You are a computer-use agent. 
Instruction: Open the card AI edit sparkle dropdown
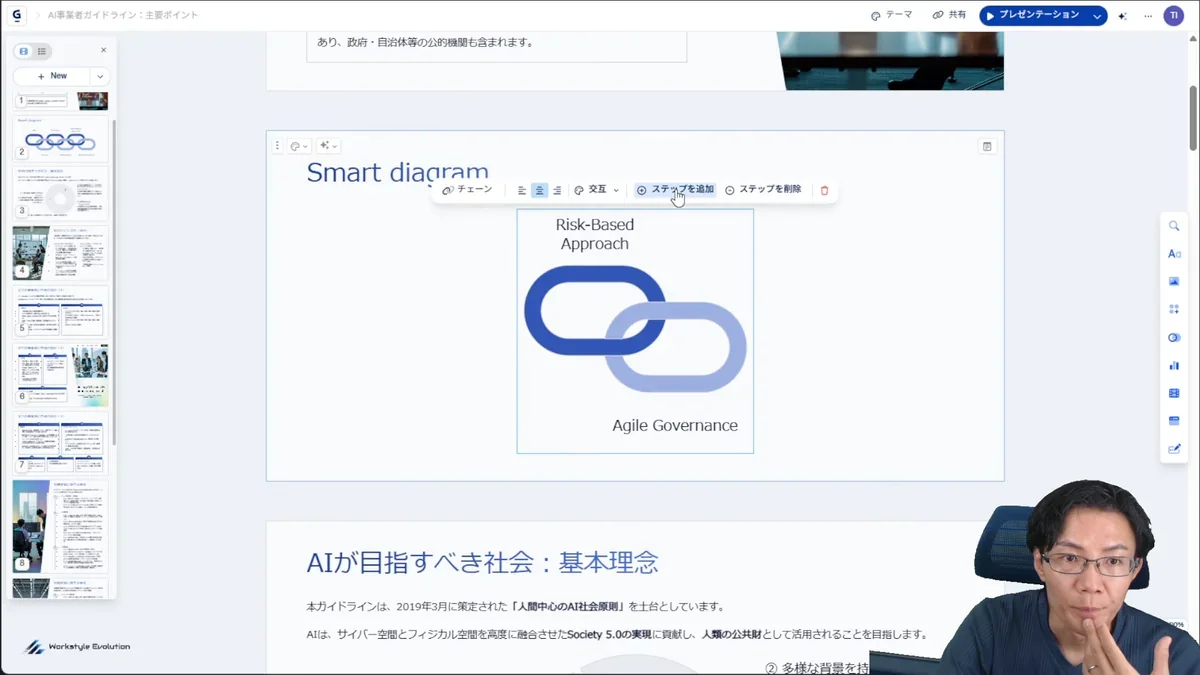(x=329, y=146)
